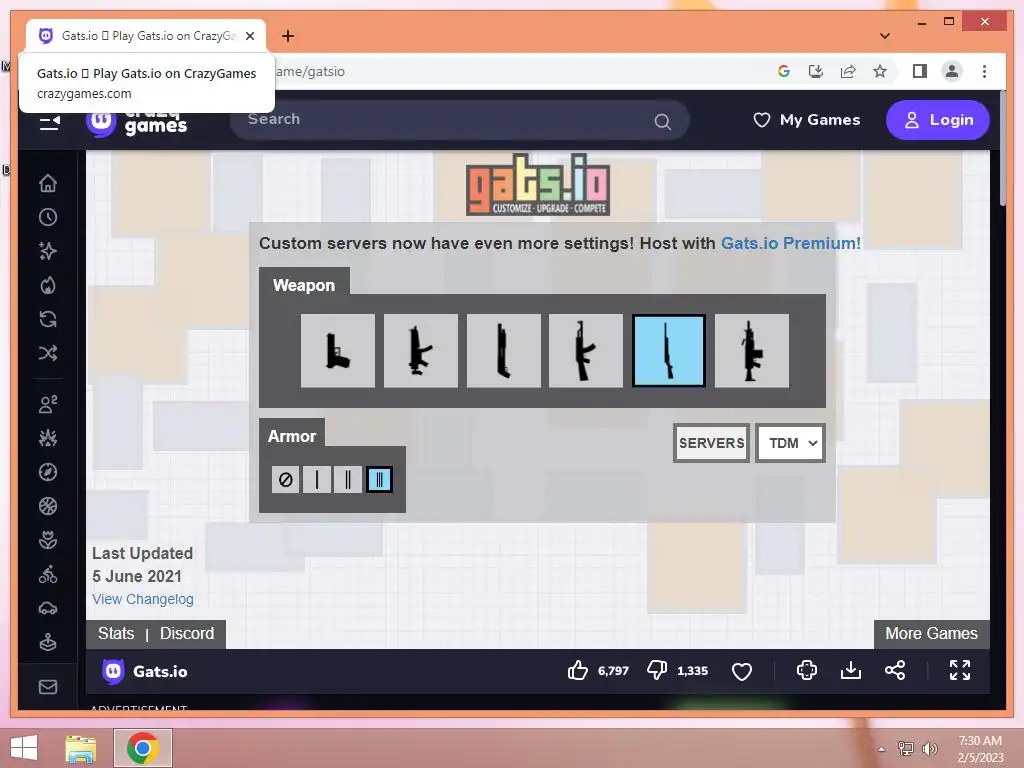Open Recently played clock icon
This screenshot has width=1024, height=768.
48,217
